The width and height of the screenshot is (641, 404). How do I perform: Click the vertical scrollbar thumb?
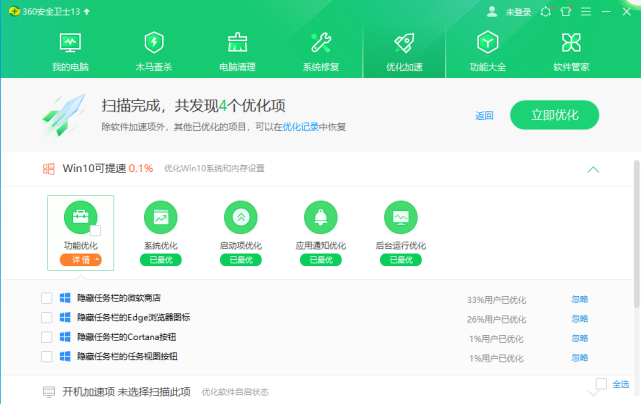(637, 233)
